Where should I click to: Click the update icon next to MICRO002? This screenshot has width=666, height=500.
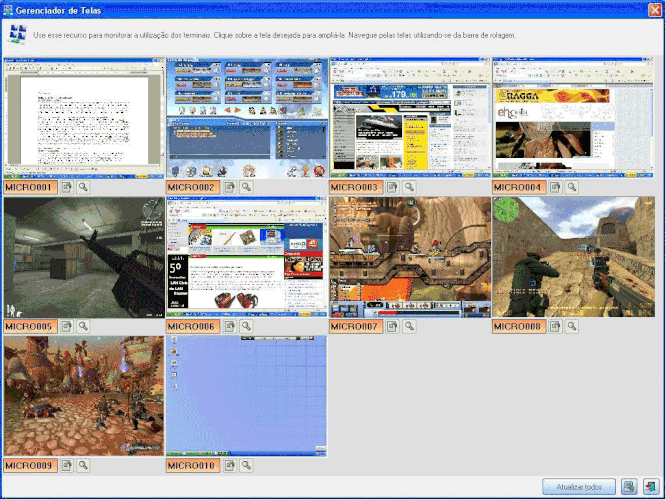point(230,187)
